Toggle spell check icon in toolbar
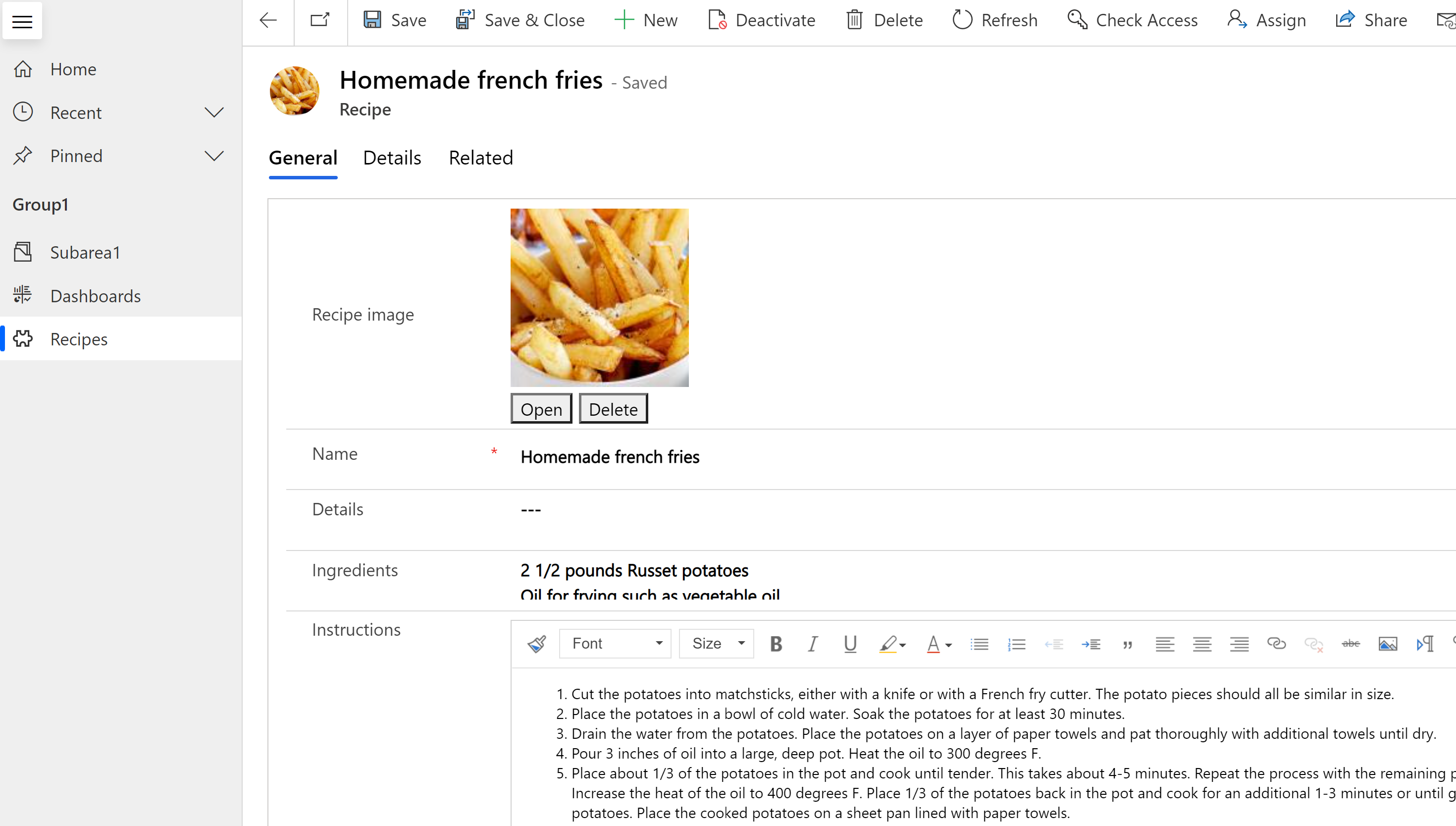The height and width of the screenshot is (826, 1456). (x=1349, y=643)
